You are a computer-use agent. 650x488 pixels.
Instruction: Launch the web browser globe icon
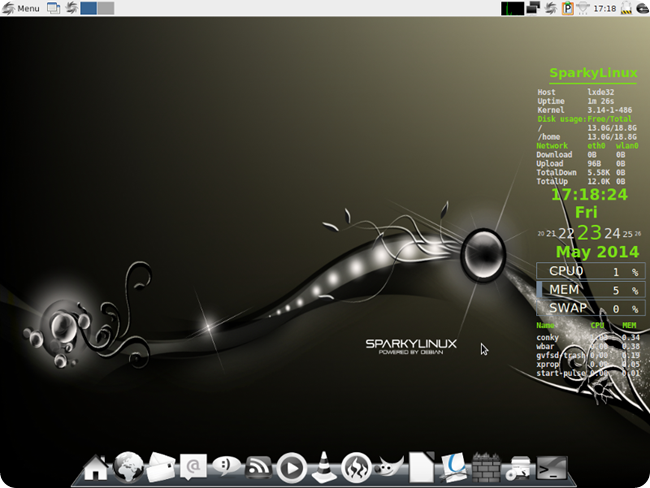tap(128, 467)
